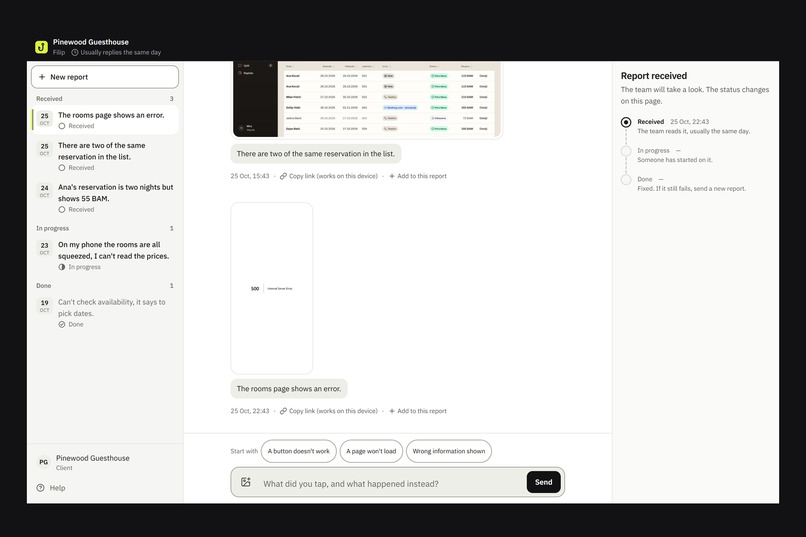Open the report 'The rooms page shows an error.'
This screenshot has width=806, height=537.
105,120
